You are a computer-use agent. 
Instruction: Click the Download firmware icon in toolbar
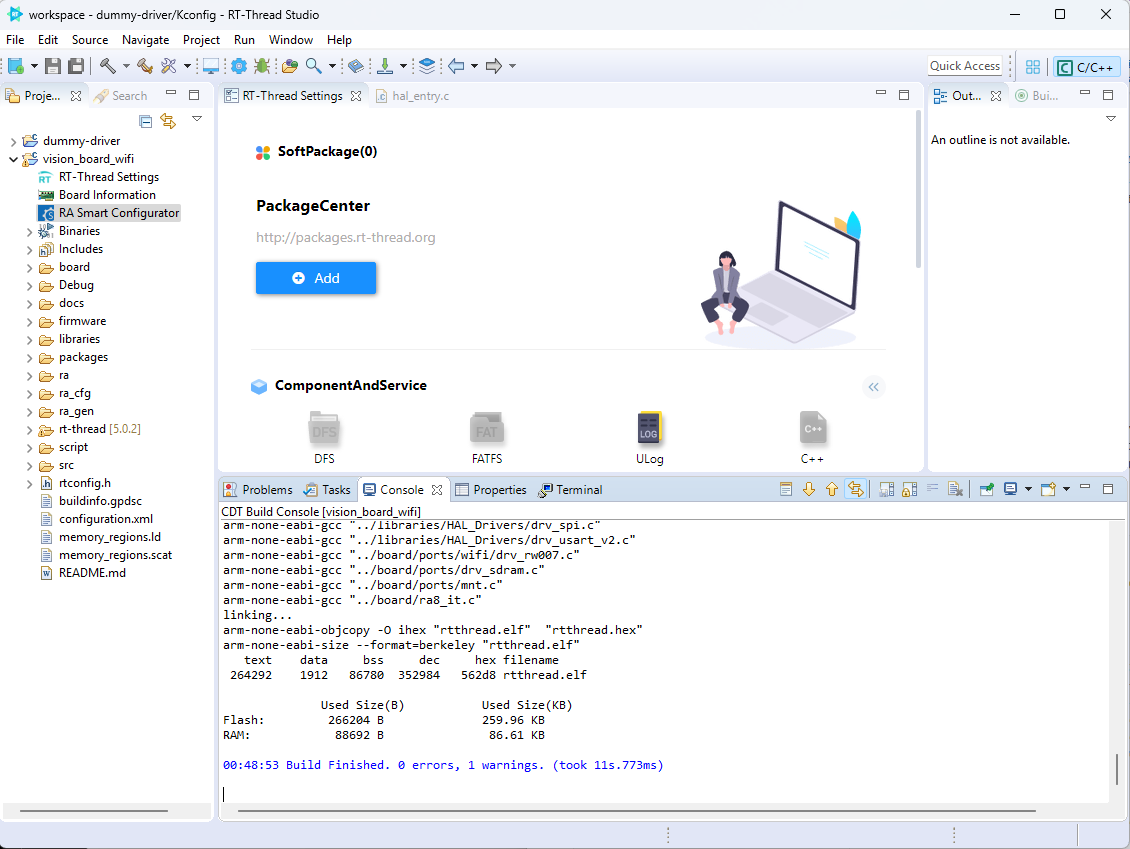tap(385, 66)
